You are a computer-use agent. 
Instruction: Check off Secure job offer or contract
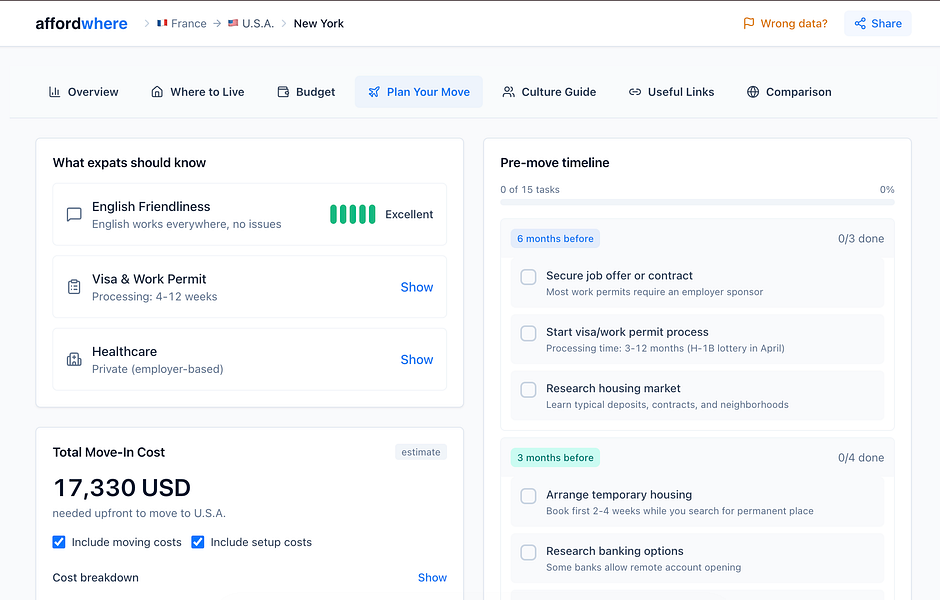click(x=528, y=277)
